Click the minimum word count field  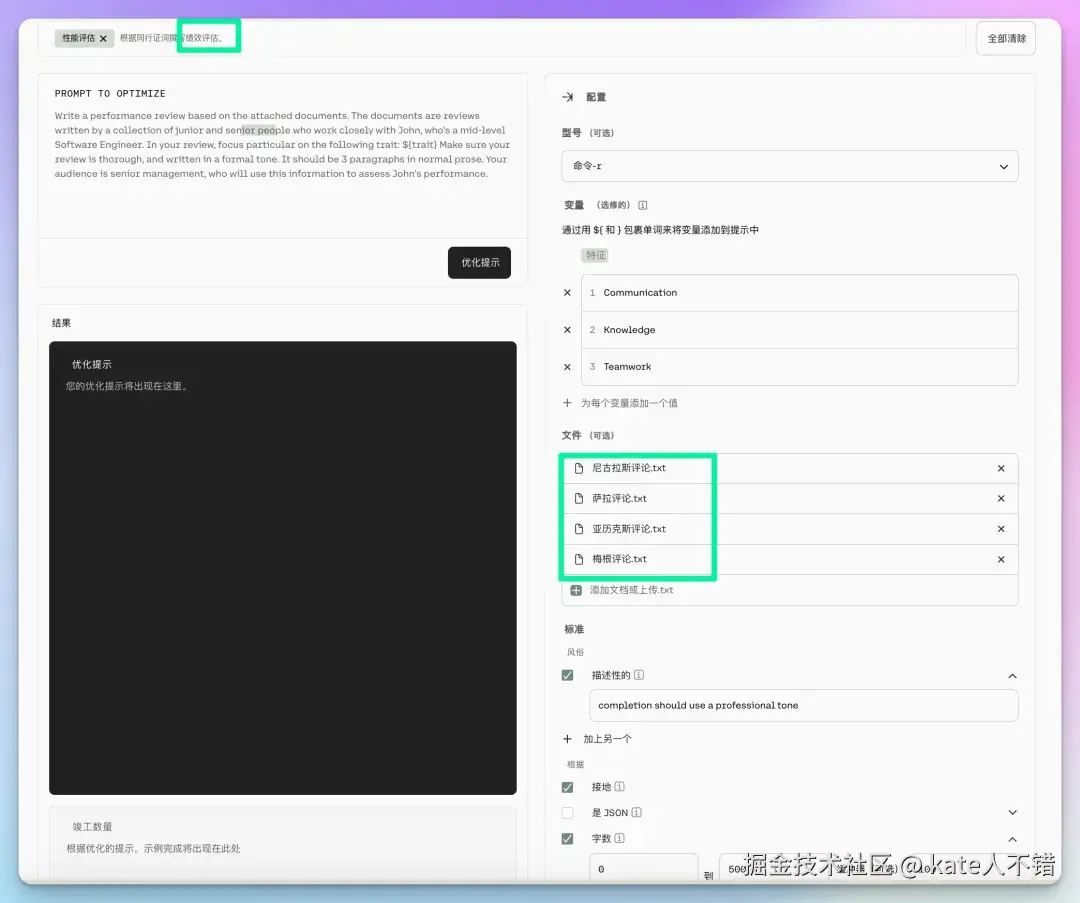tap(643, 868)
